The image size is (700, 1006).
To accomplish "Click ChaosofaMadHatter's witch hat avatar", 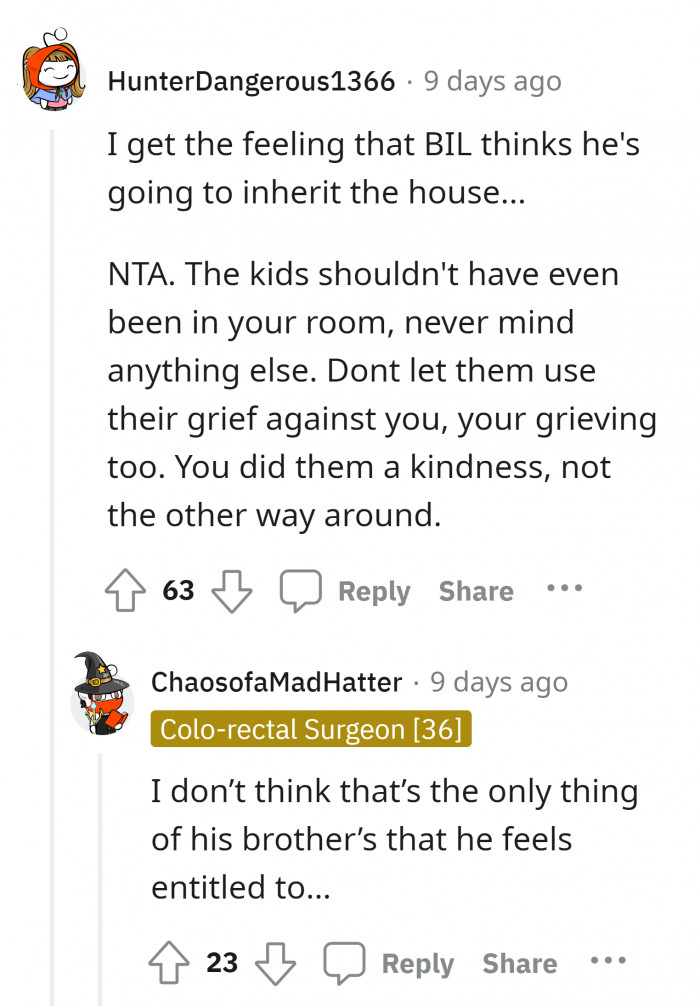I will 102,691.
